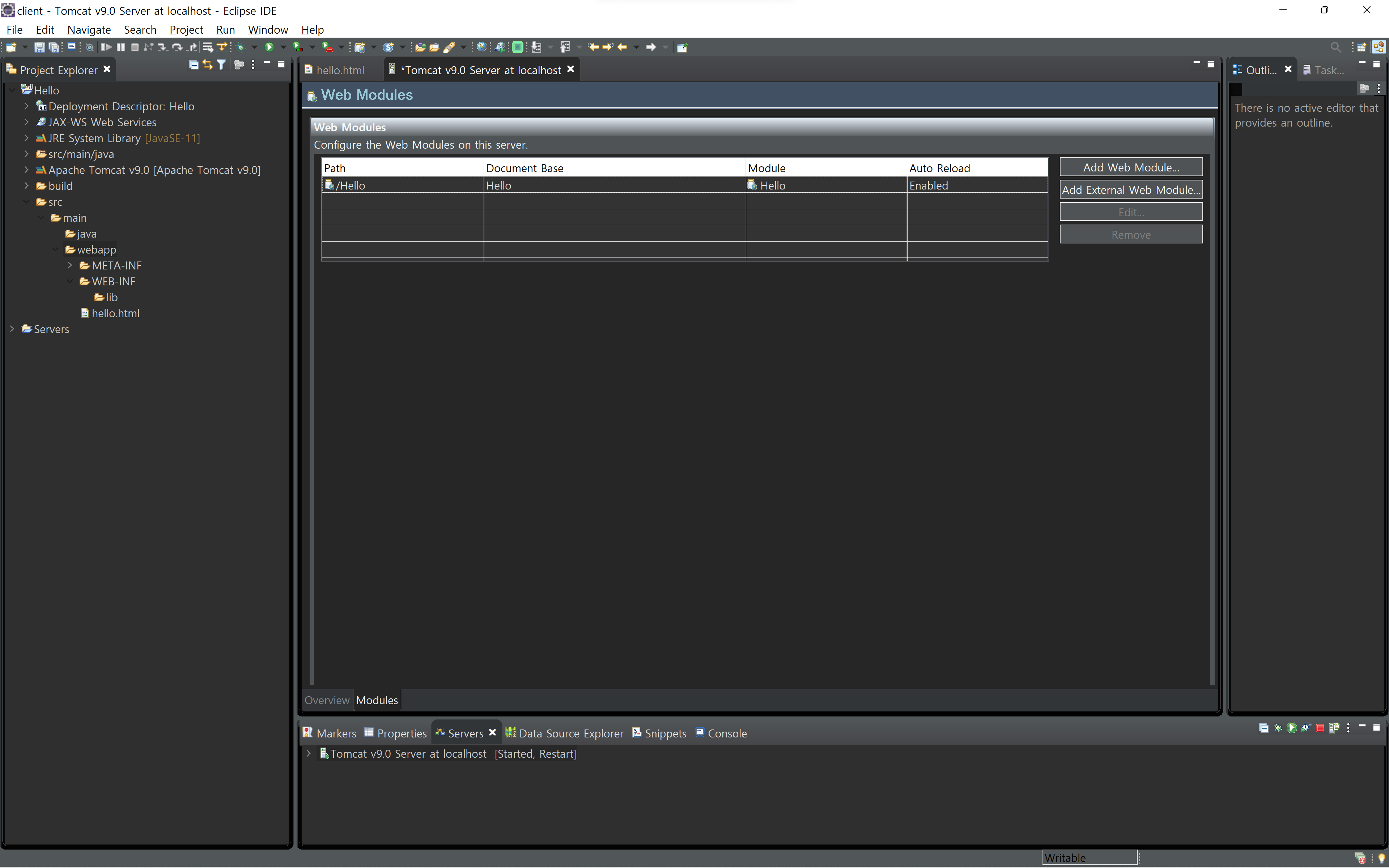Click the Debug bug icon in main toolbar

tap(241, 47)
